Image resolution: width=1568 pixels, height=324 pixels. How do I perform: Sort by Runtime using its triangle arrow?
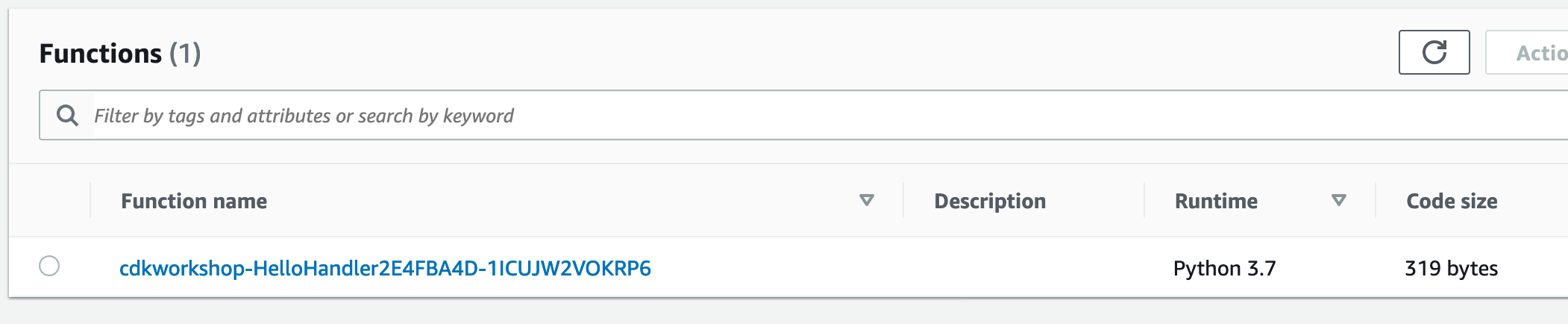click(x=1338, y=200)
